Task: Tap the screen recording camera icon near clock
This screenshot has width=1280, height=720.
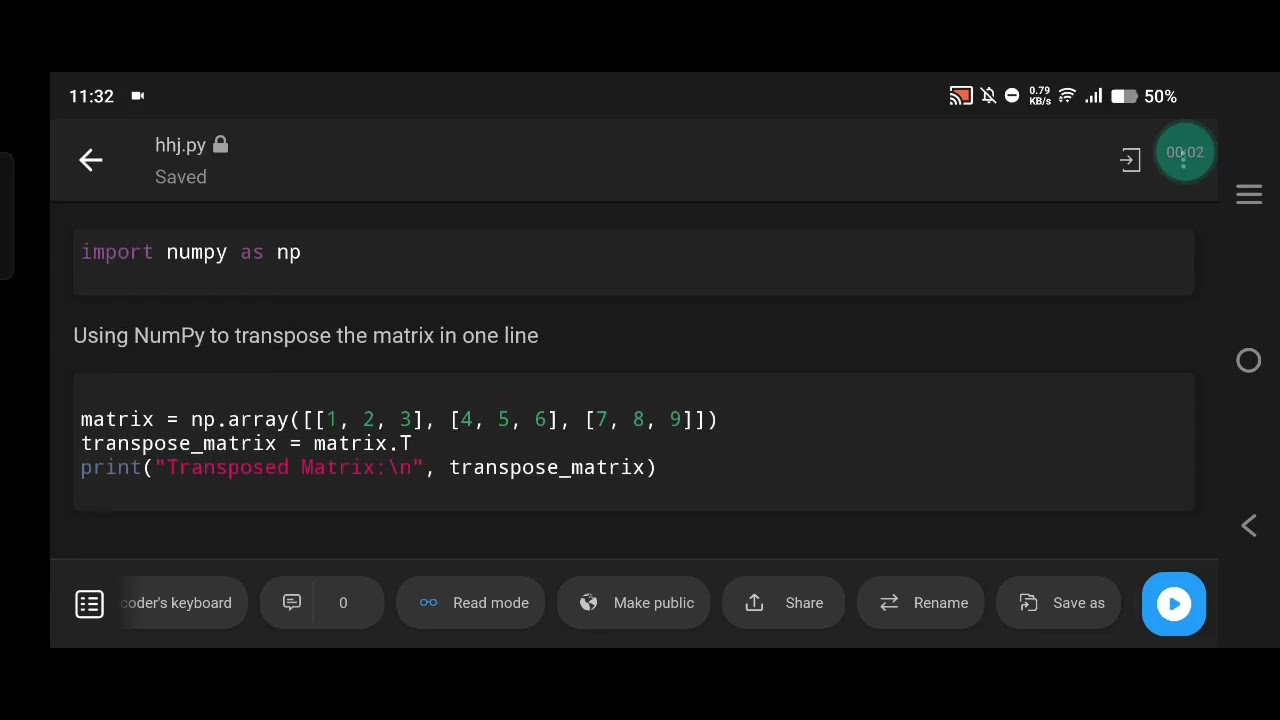Action: click(138, 96)
